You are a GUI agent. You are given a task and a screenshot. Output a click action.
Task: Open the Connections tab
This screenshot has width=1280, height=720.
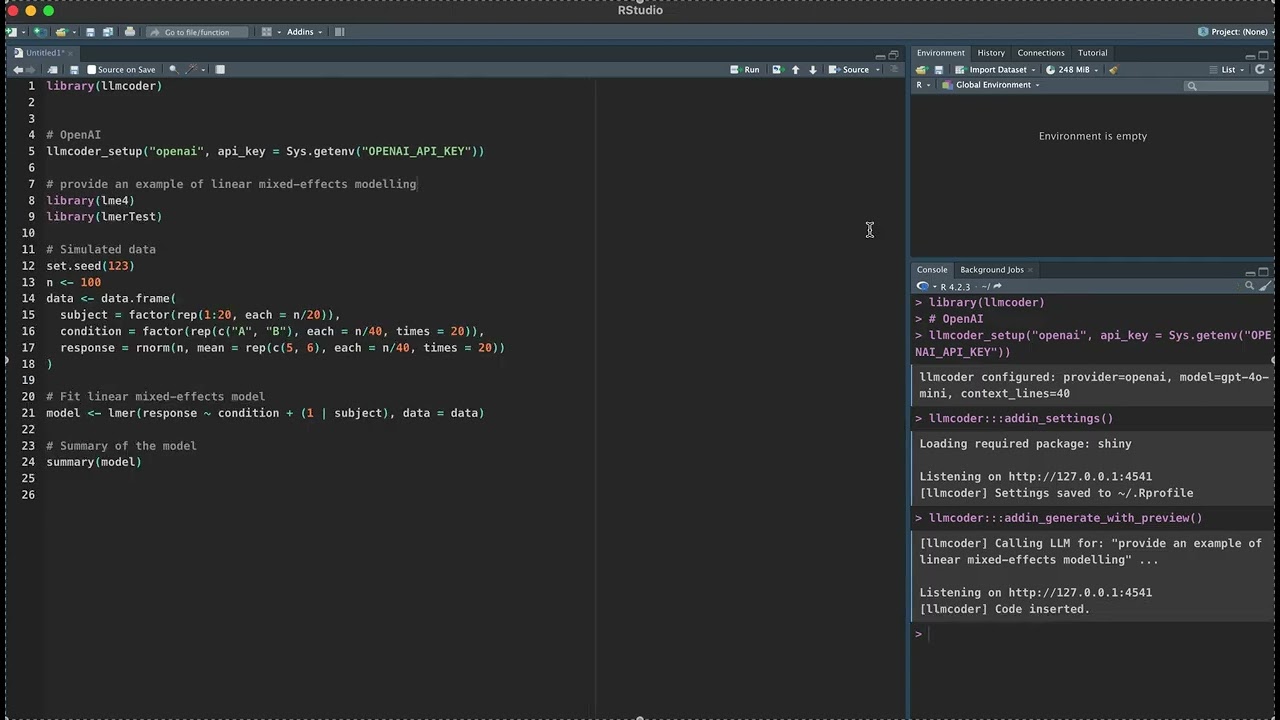(x=1041, y=53)
